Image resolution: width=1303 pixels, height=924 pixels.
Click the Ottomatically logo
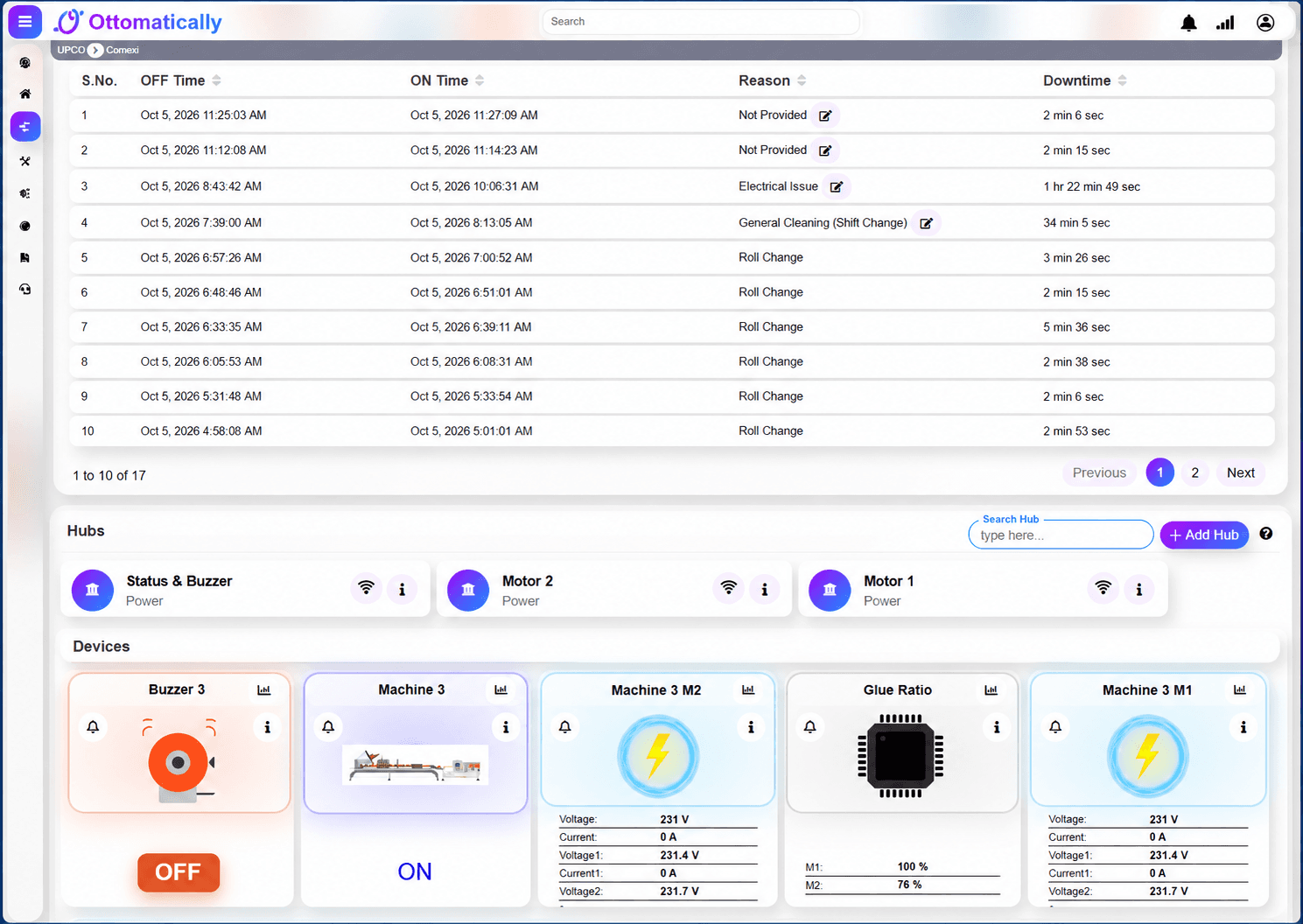click(138, 22)
